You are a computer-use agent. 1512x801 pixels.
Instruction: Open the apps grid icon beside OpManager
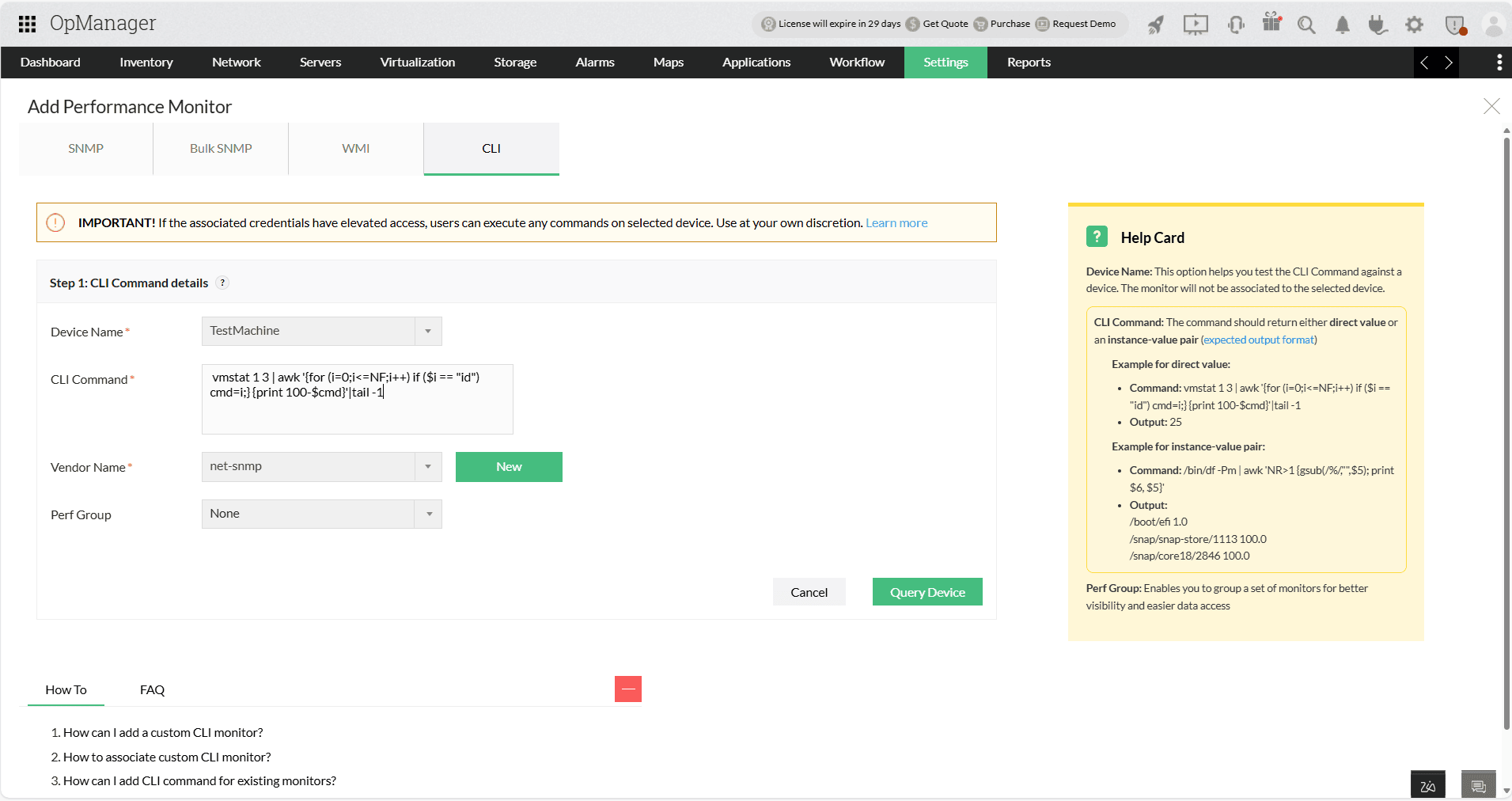coord(26,23)
